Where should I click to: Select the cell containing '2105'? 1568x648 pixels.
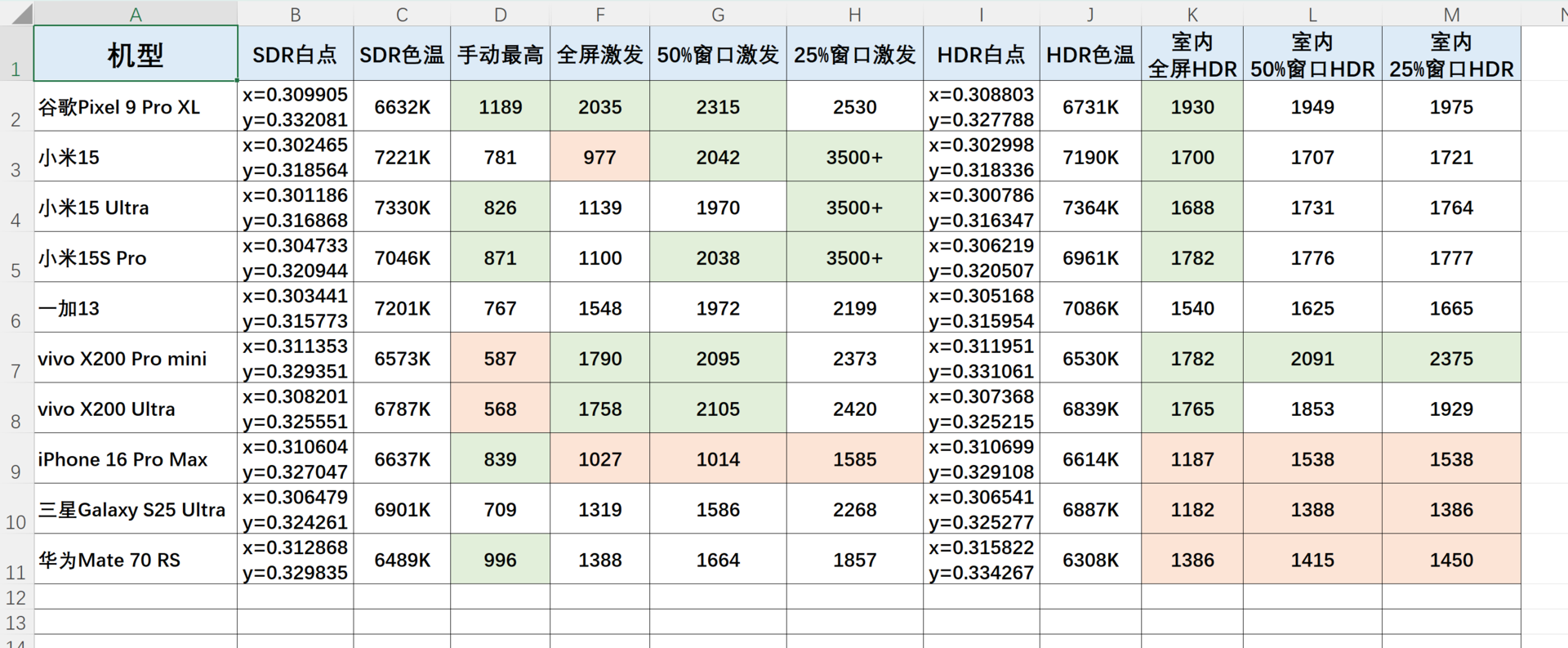(718, 408)
